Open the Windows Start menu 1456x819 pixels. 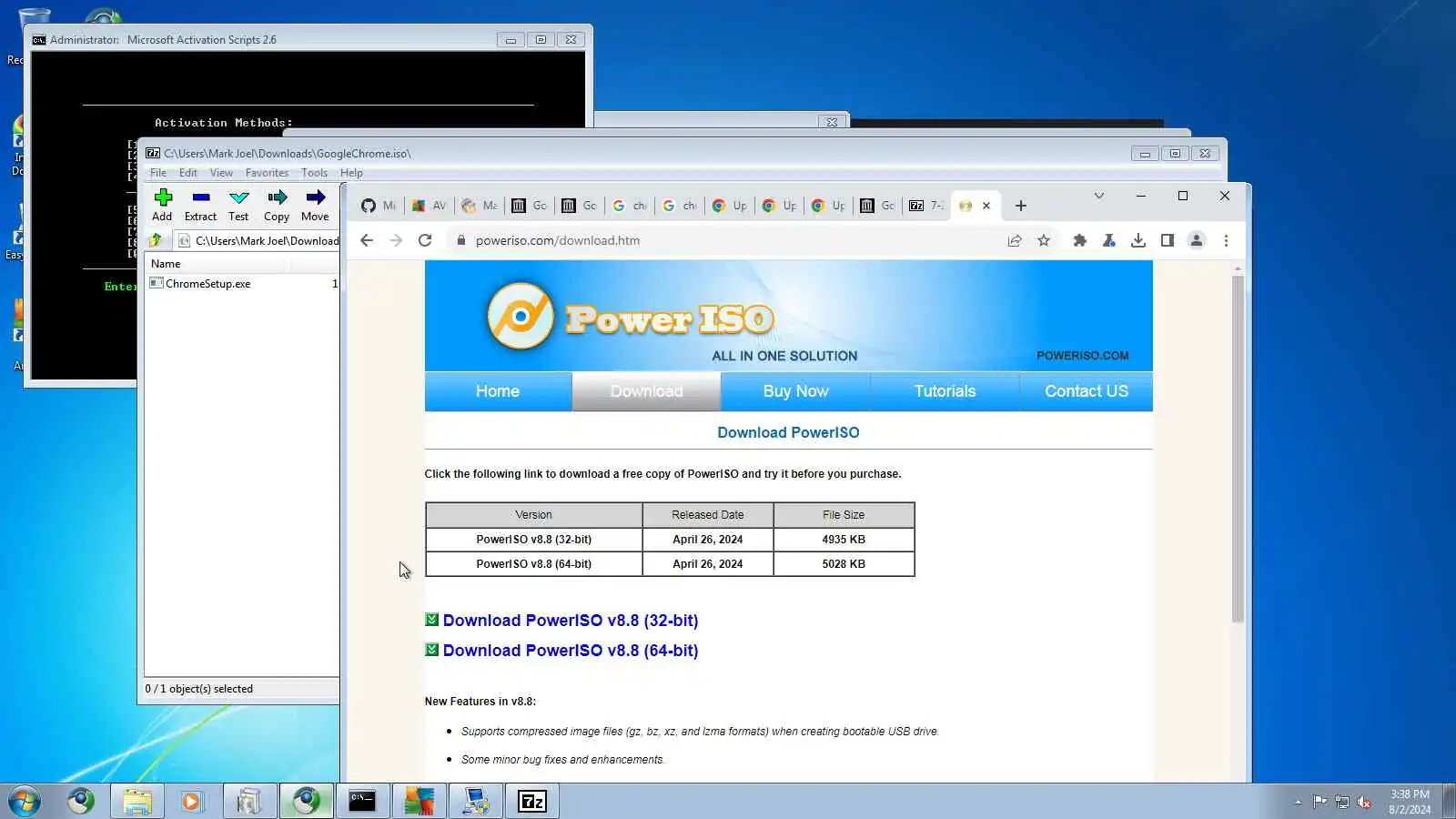(25, 801)
